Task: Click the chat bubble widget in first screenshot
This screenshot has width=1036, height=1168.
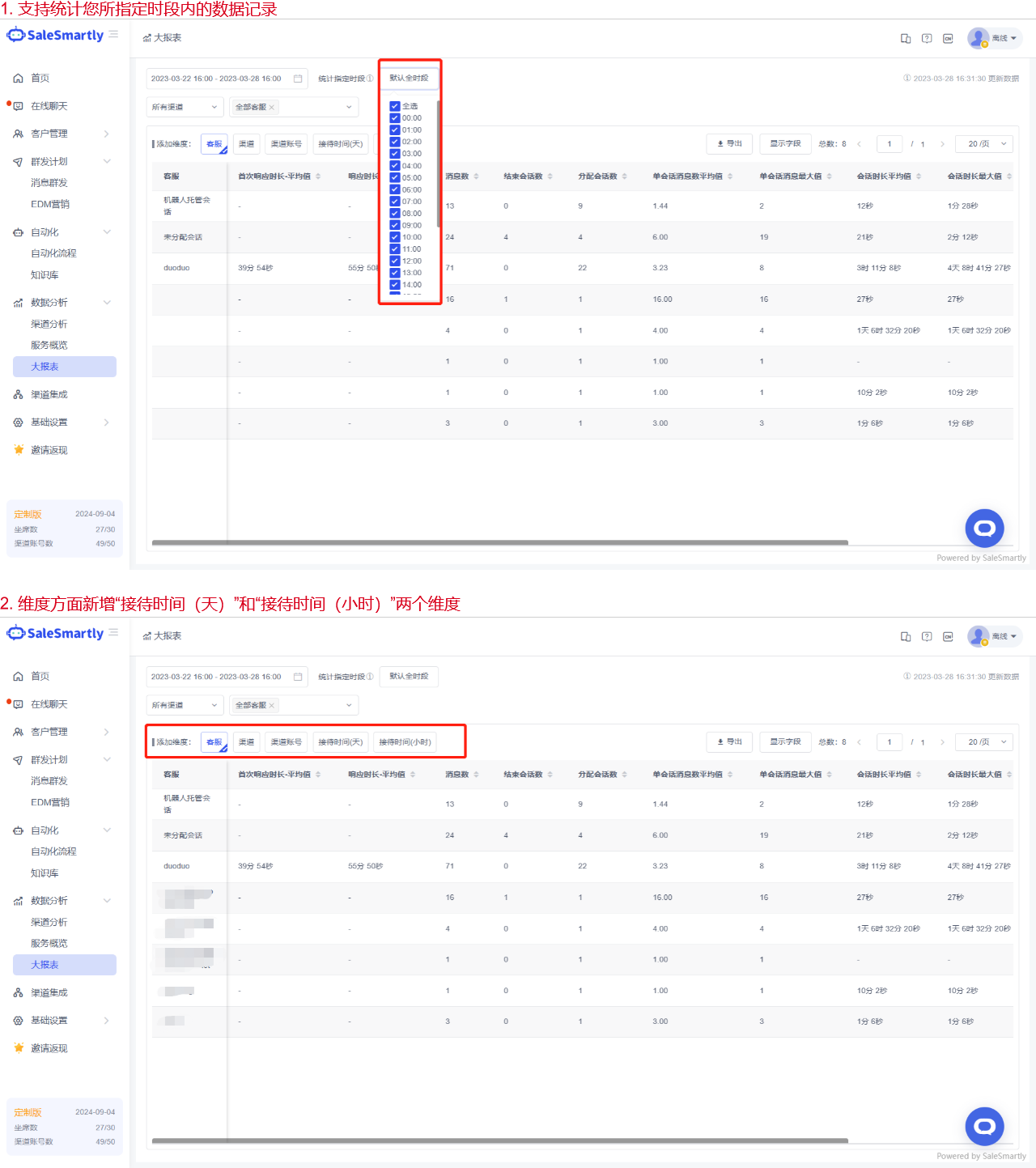Action: [984, 529]
